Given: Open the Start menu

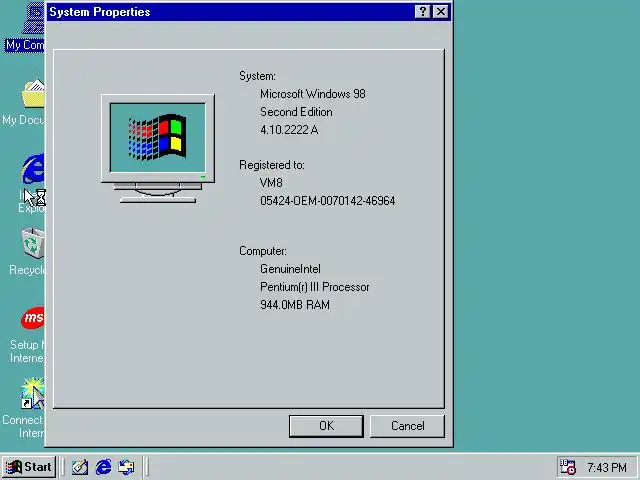Looking at the screenshot, I should 29,467.
